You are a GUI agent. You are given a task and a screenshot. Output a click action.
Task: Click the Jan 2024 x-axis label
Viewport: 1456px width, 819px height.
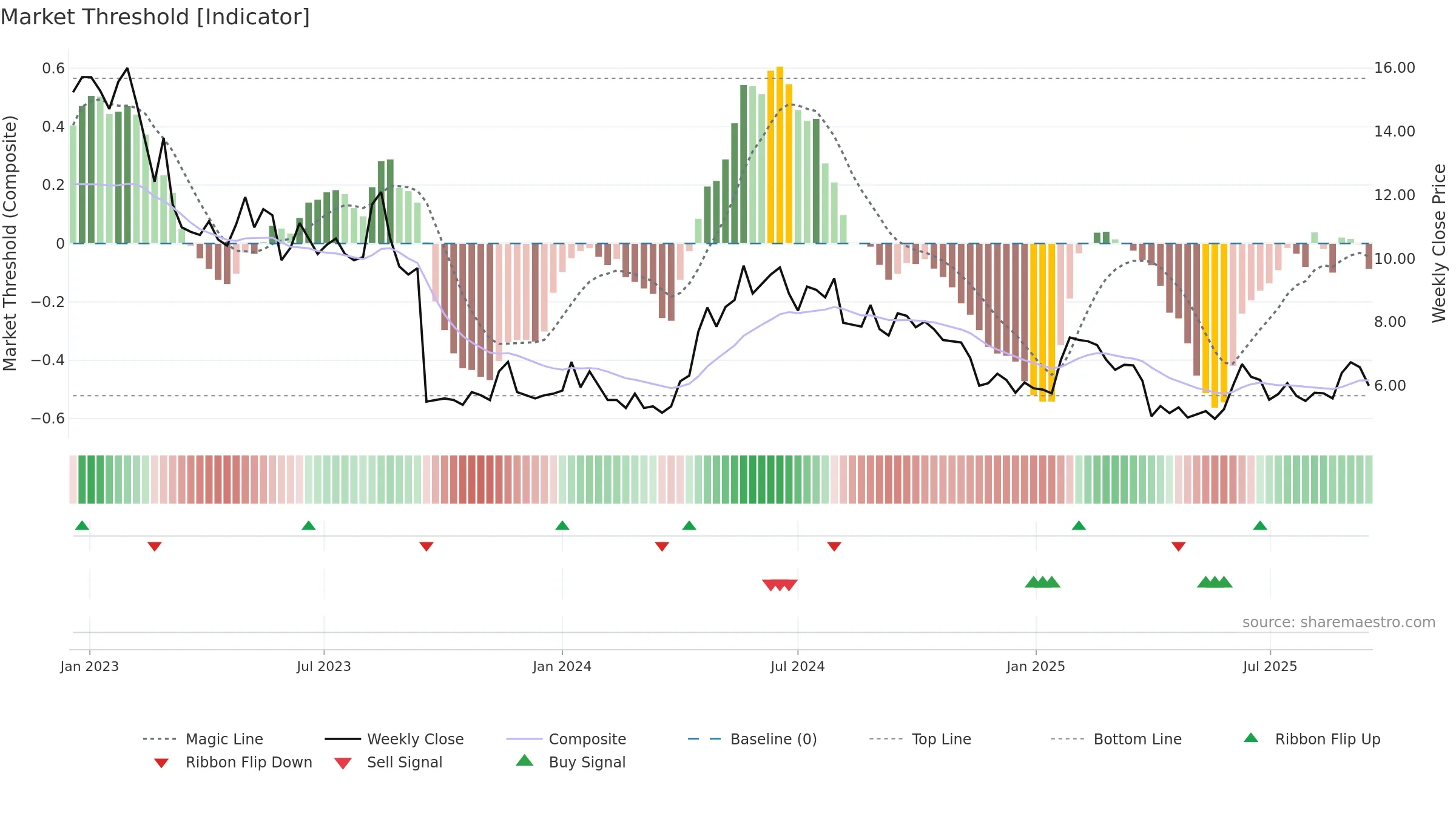point(562,666)
